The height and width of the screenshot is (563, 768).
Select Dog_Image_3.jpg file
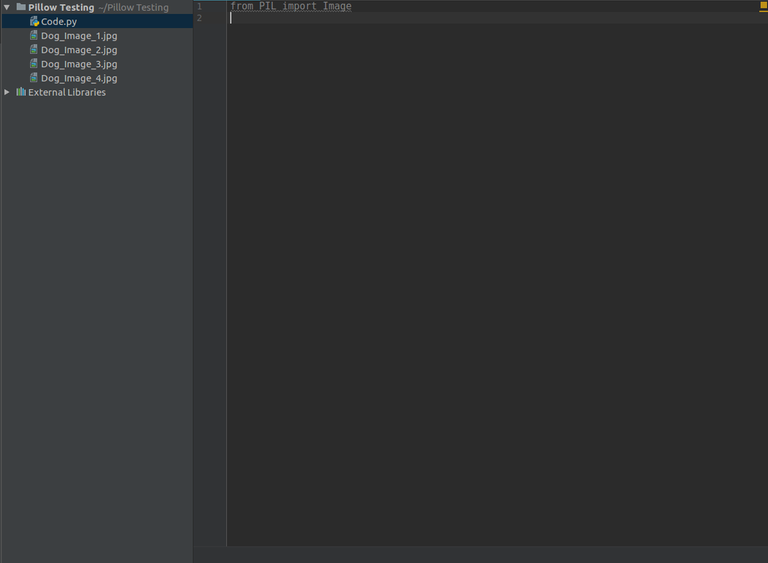(79, 64)
